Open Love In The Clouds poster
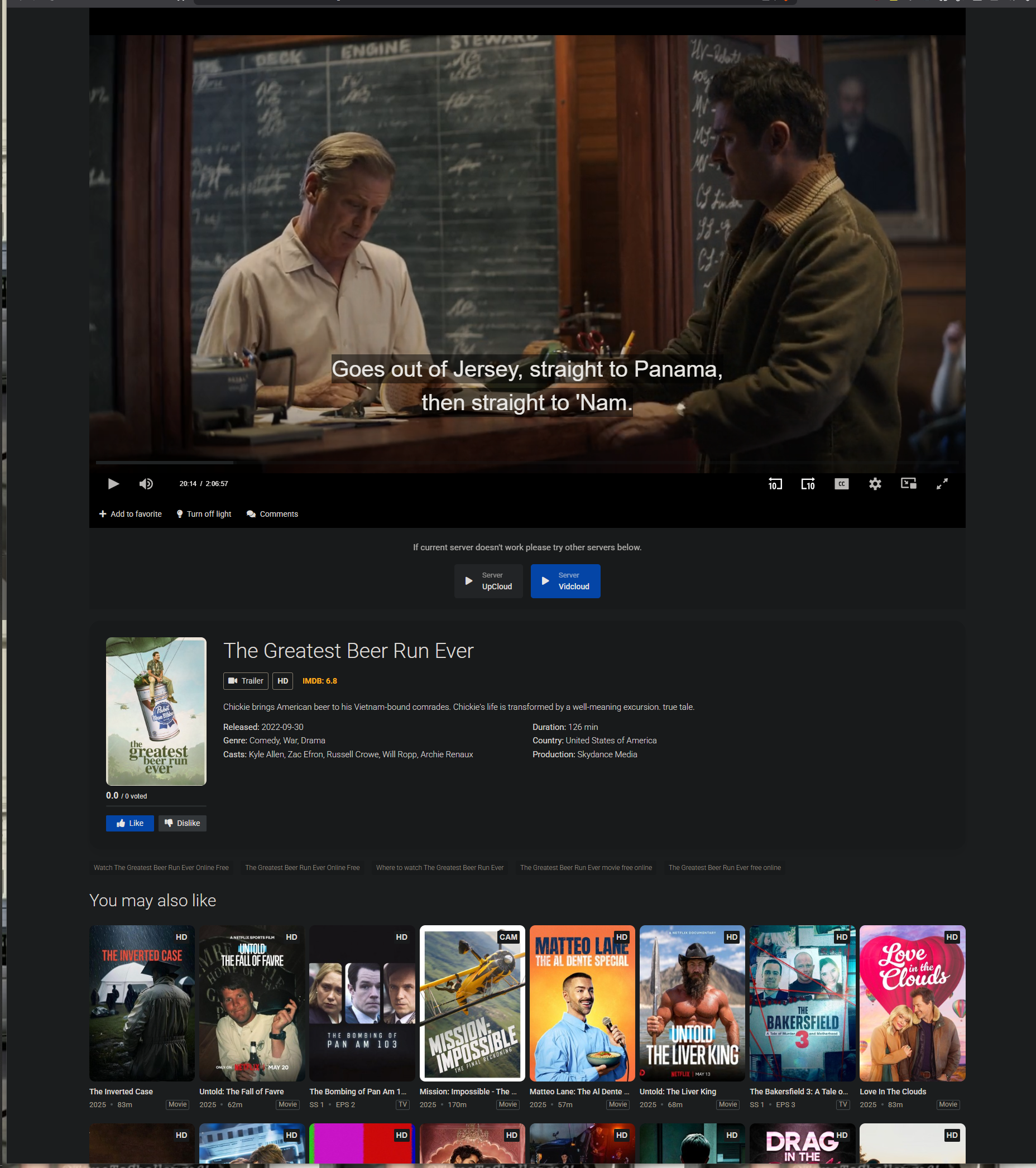 click(913, 1003)
